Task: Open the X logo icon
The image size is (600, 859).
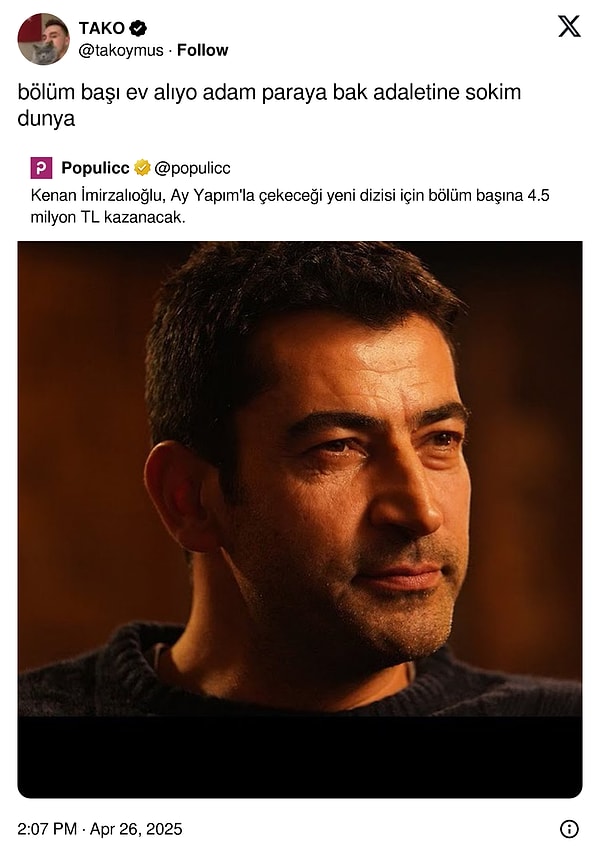Action: 569,26
